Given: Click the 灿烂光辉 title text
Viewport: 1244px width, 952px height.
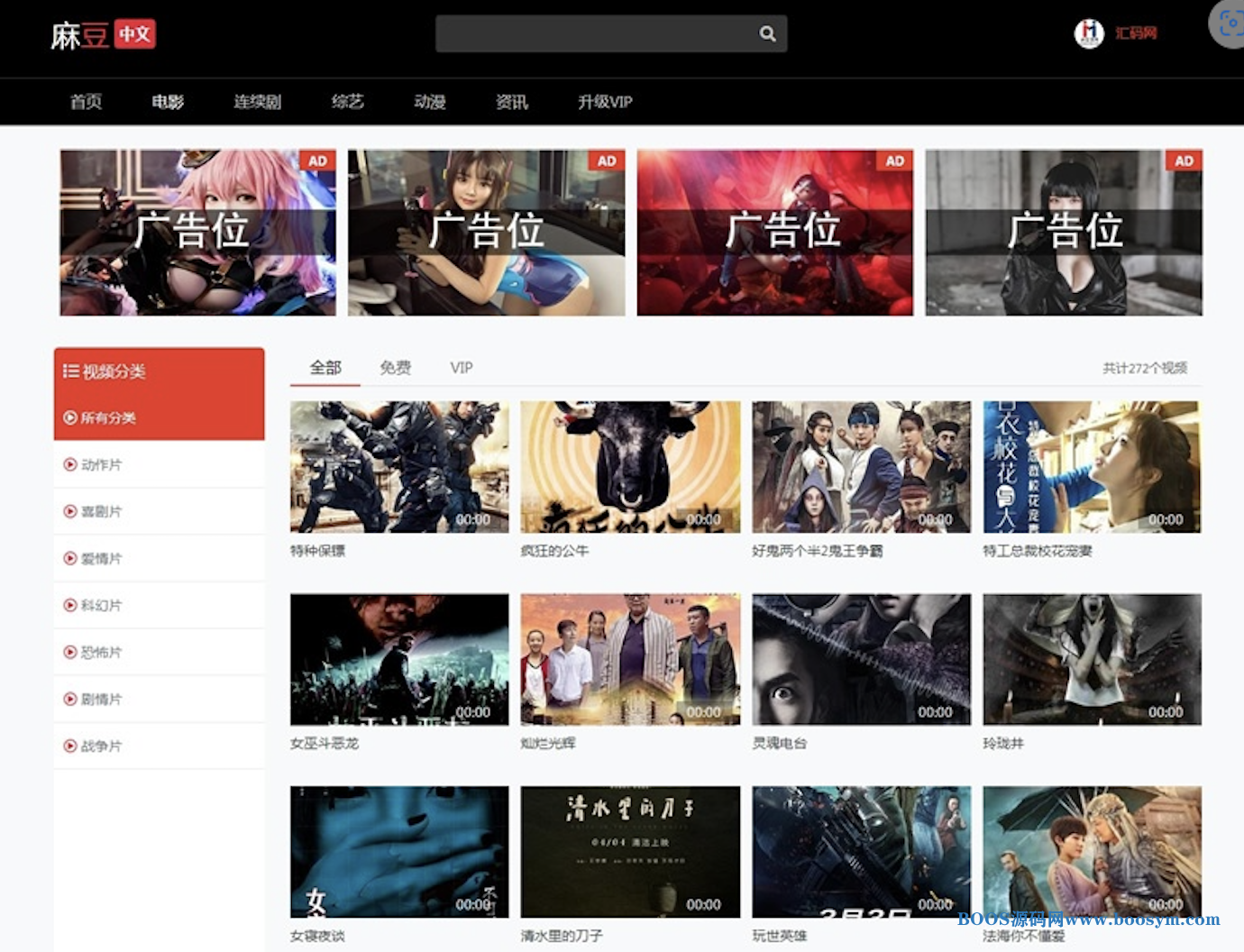Looking at the screenshot, I should pos(548,743).
